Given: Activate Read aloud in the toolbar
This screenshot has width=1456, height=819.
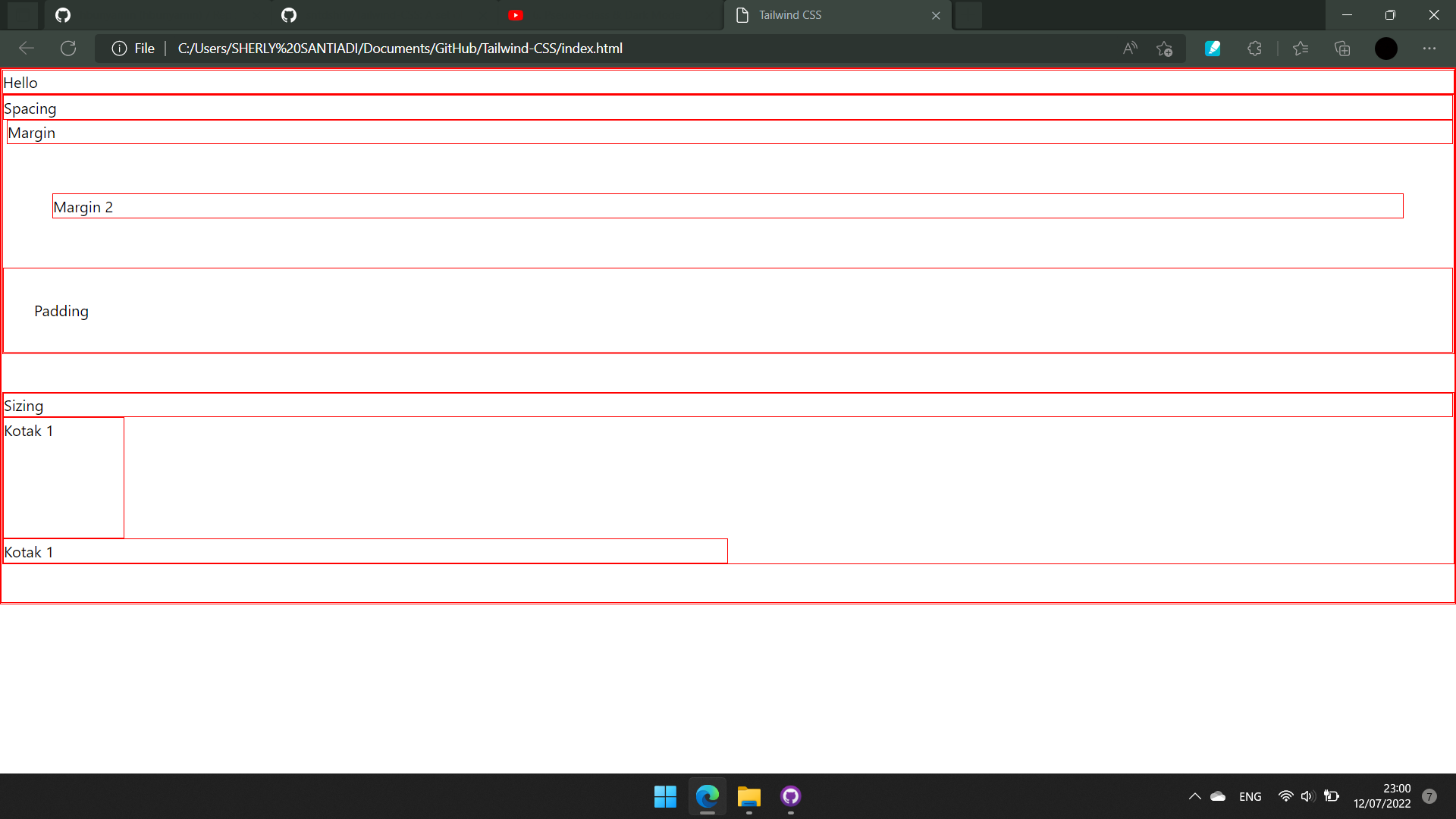Looking at the screenshot, I should [x=1129, y=48].
